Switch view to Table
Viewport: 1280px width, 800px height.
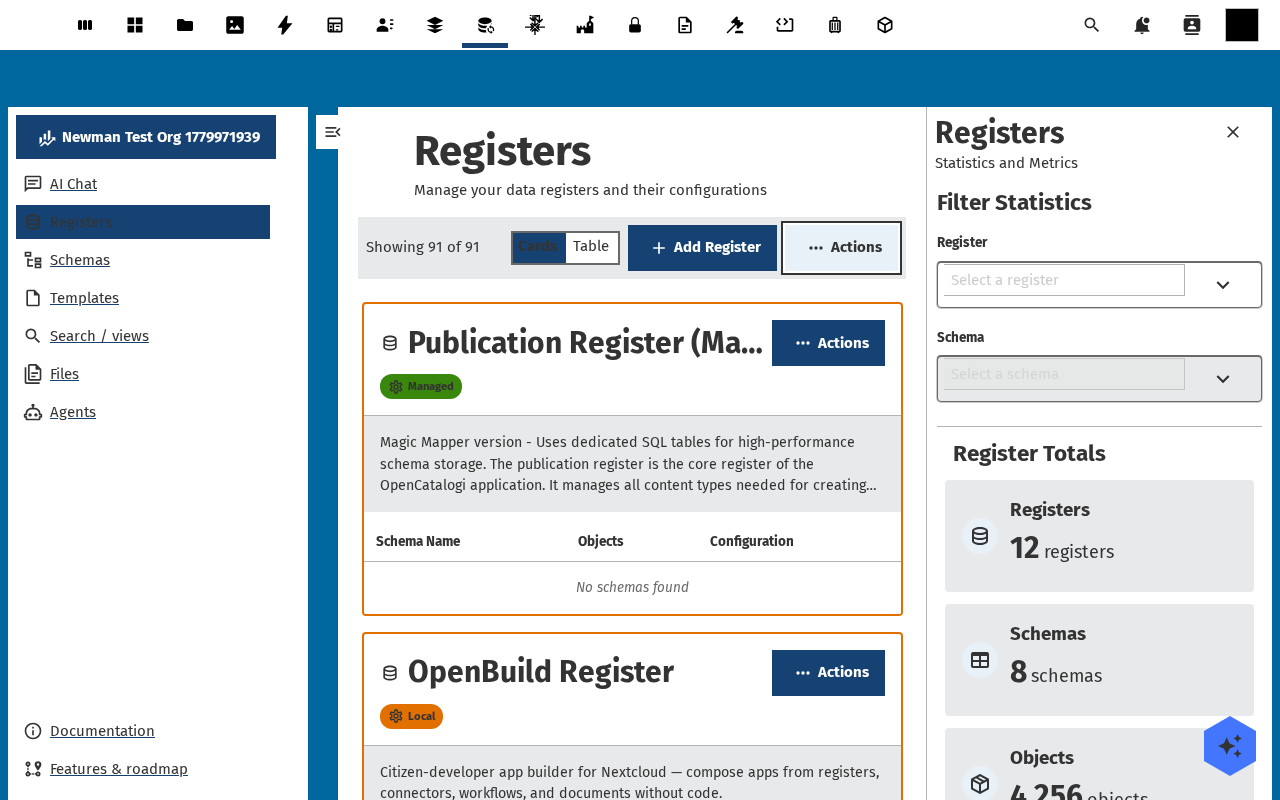coord(591,247)
